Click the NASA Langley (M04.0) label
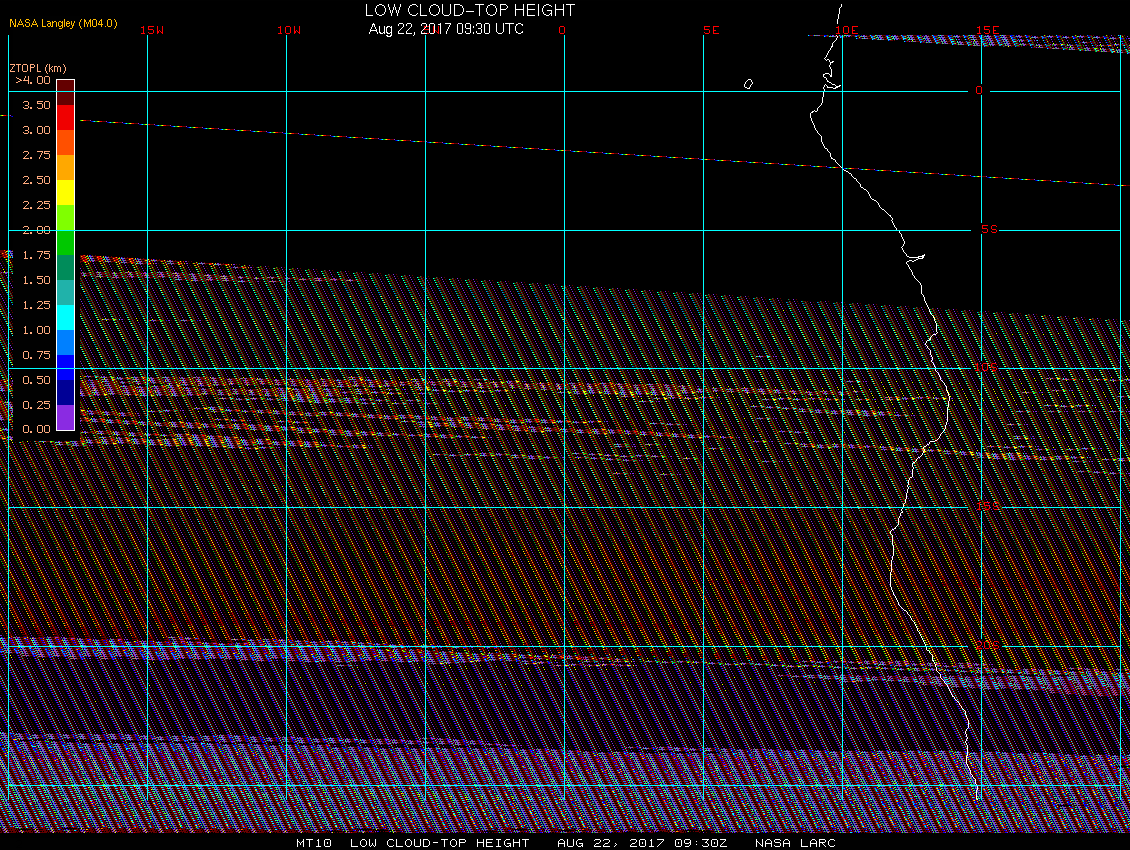1130x850 pixels. tap(63, 23)
